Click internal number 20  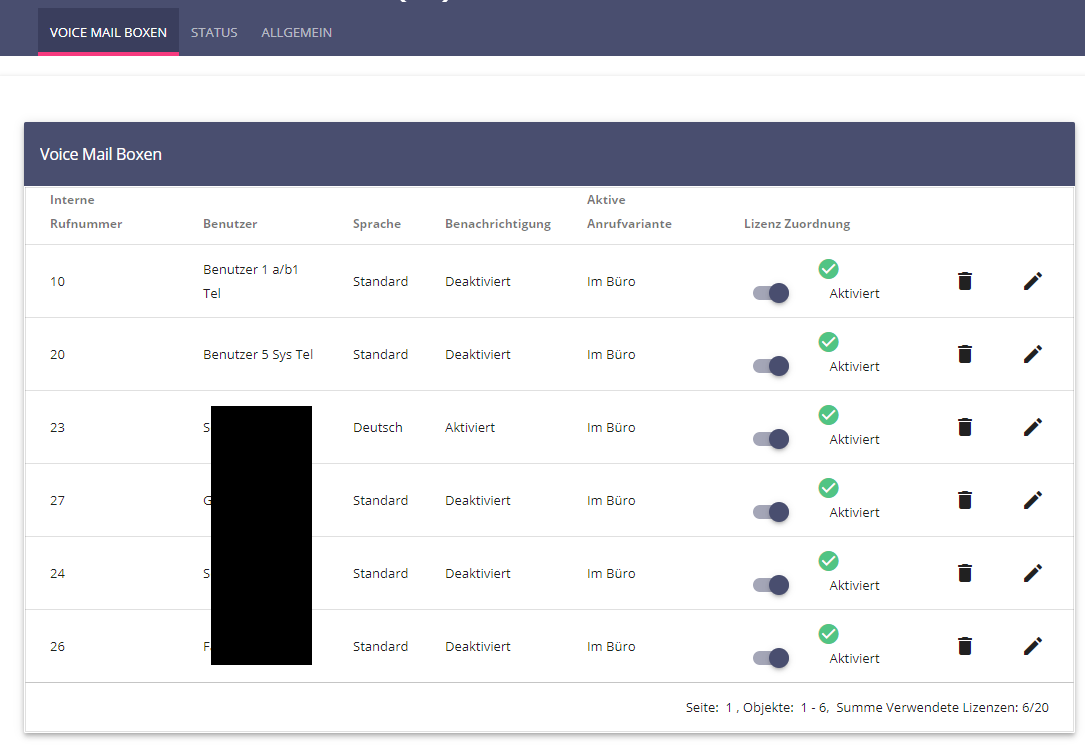tap(57, 354)
